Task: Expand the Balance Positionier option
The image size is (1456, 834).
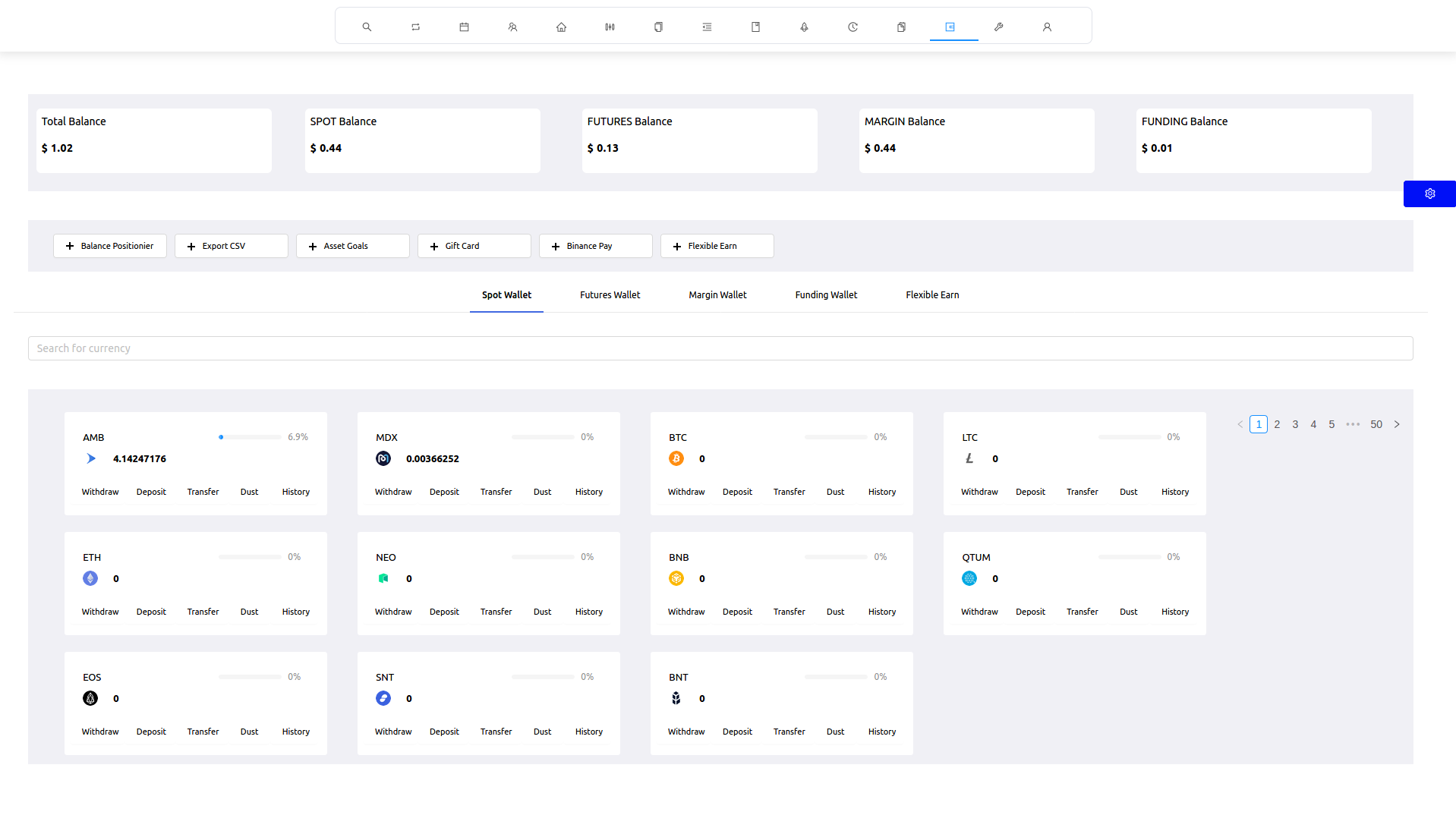Action: (x=110, y=246)
